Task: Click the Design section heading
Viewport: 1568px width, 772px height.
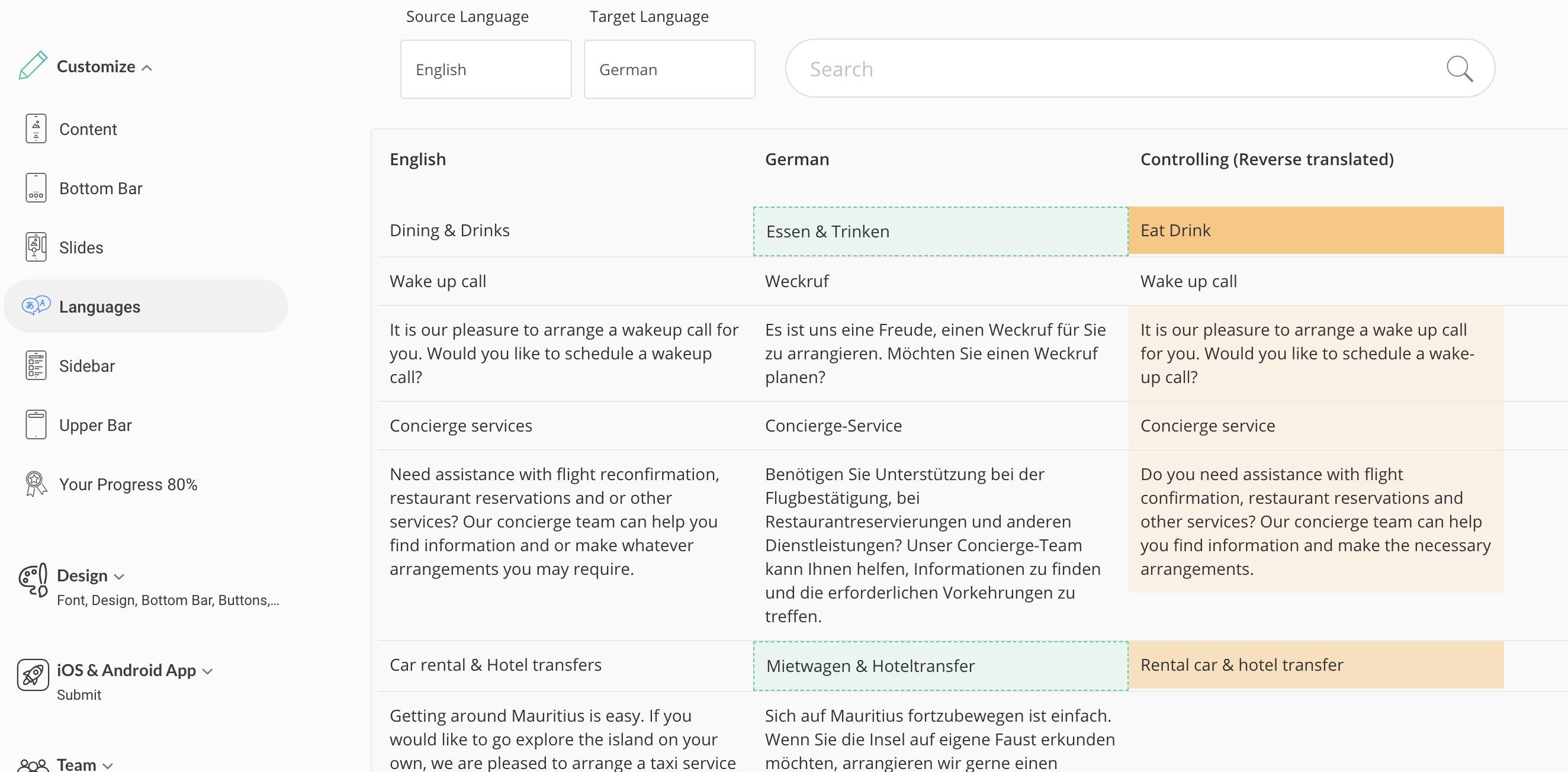Action: [82, 575]
